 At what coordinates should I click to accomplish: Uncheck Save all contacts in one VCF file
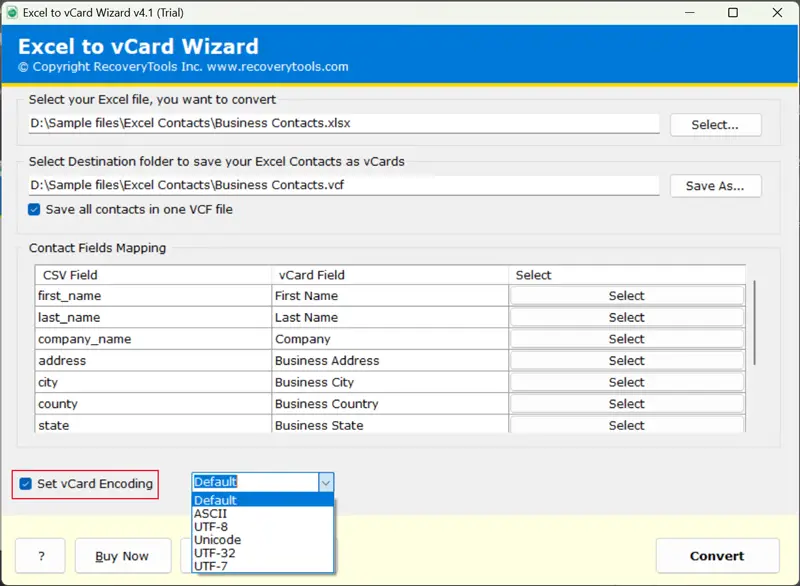click(x=35, y=209)
